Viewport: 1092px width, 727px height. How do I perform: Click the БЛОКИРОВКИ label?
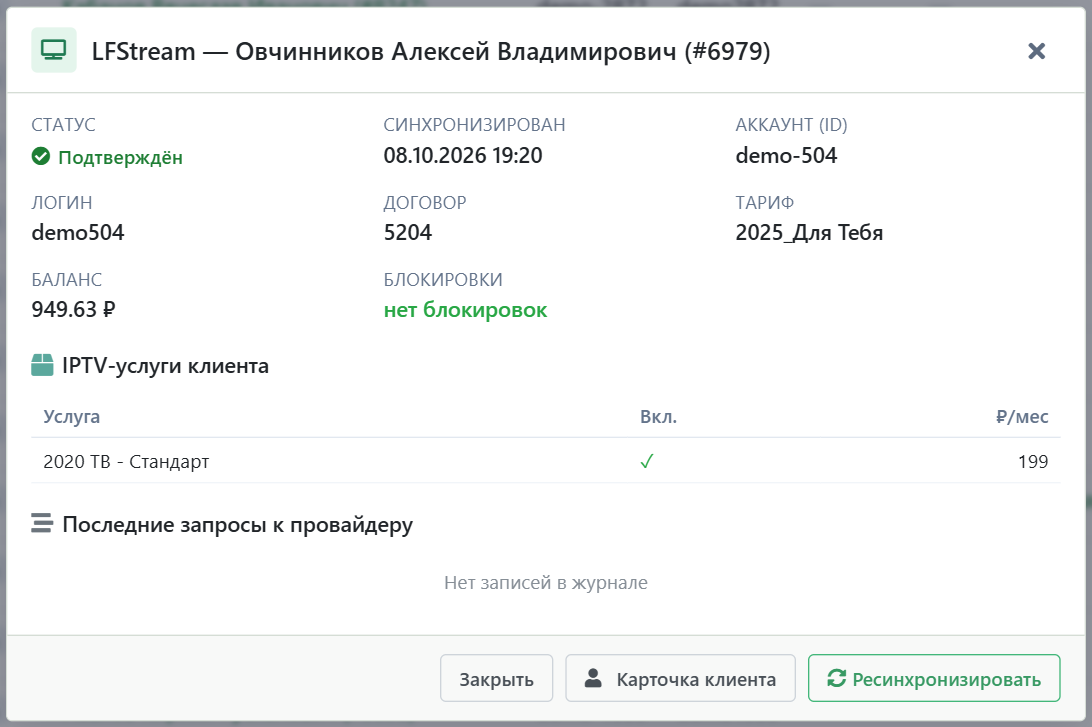coord(443,280)
